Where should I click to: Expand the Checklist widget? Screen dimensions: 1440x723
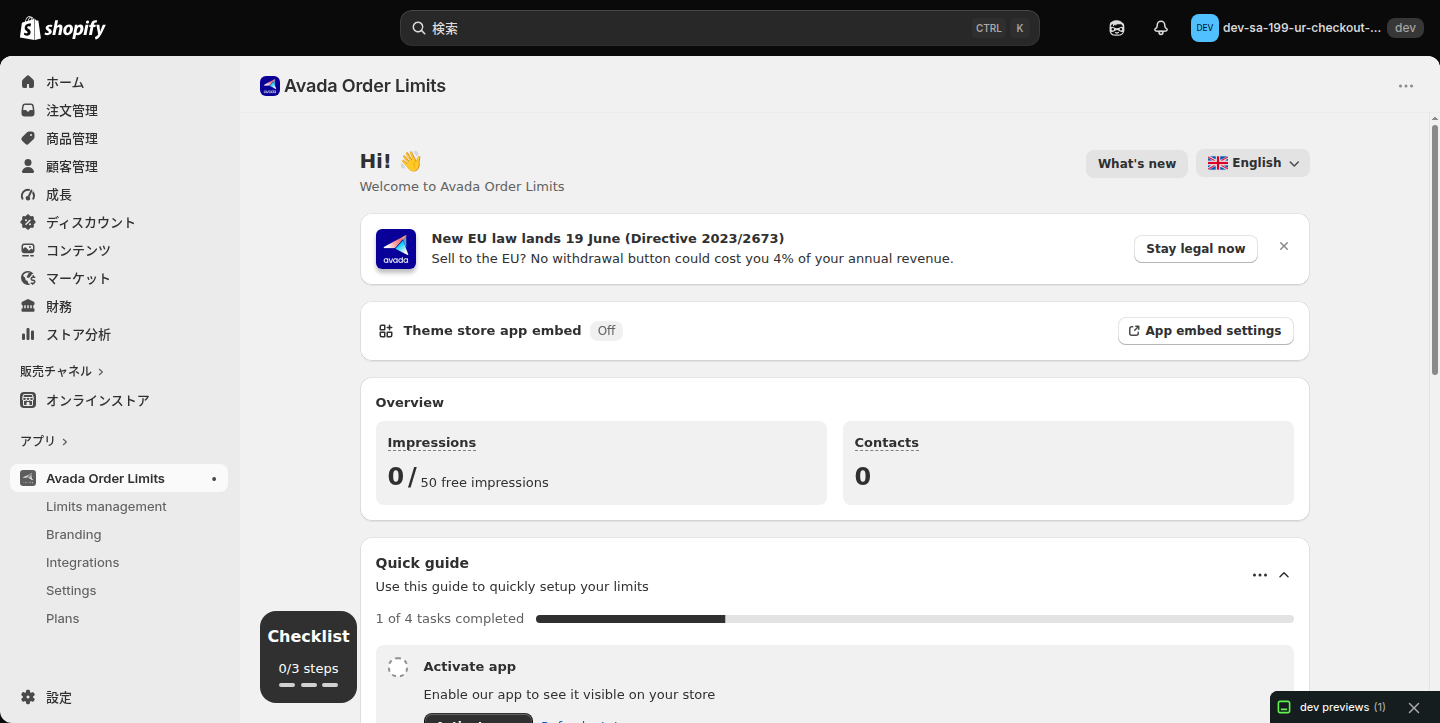pyautogui.click(x=308, y=657)
